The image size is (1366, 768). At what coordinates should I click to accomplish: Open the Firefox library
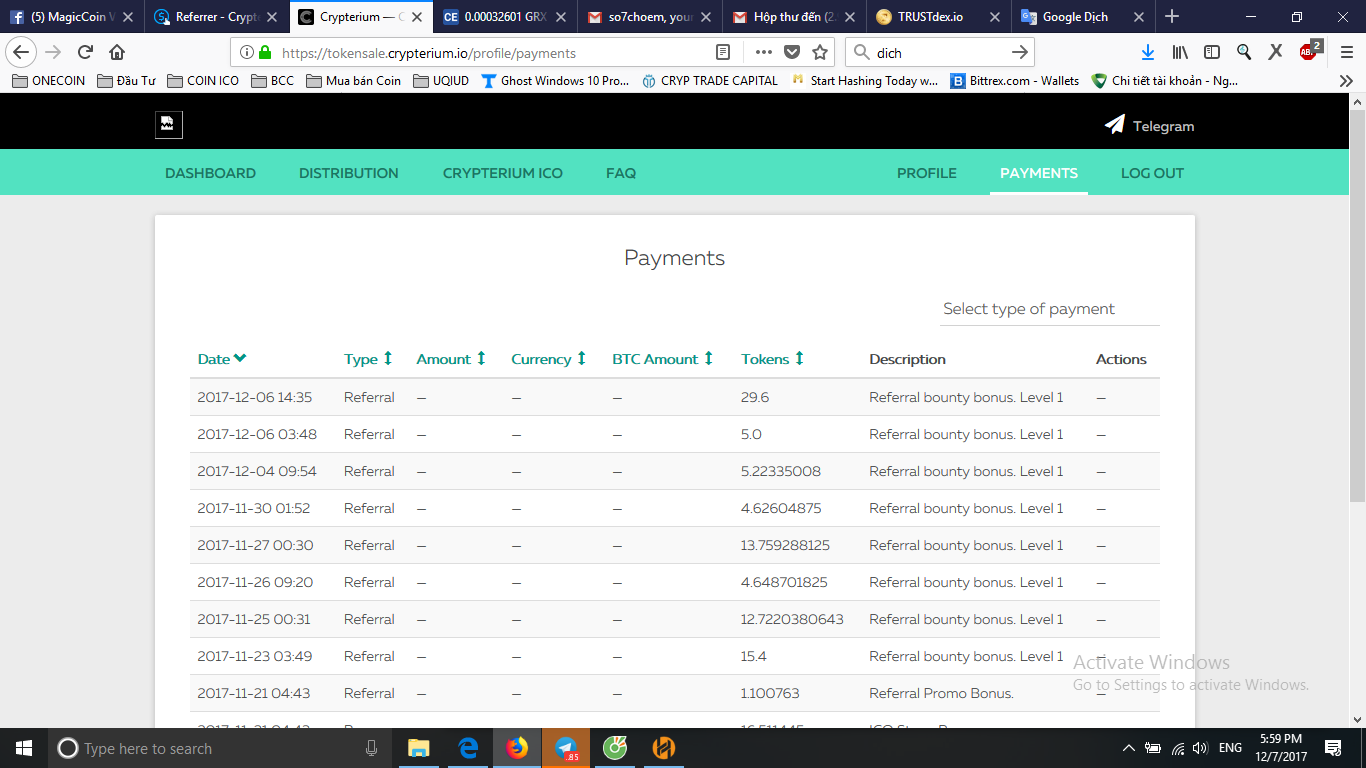[x=1180, y=52]
